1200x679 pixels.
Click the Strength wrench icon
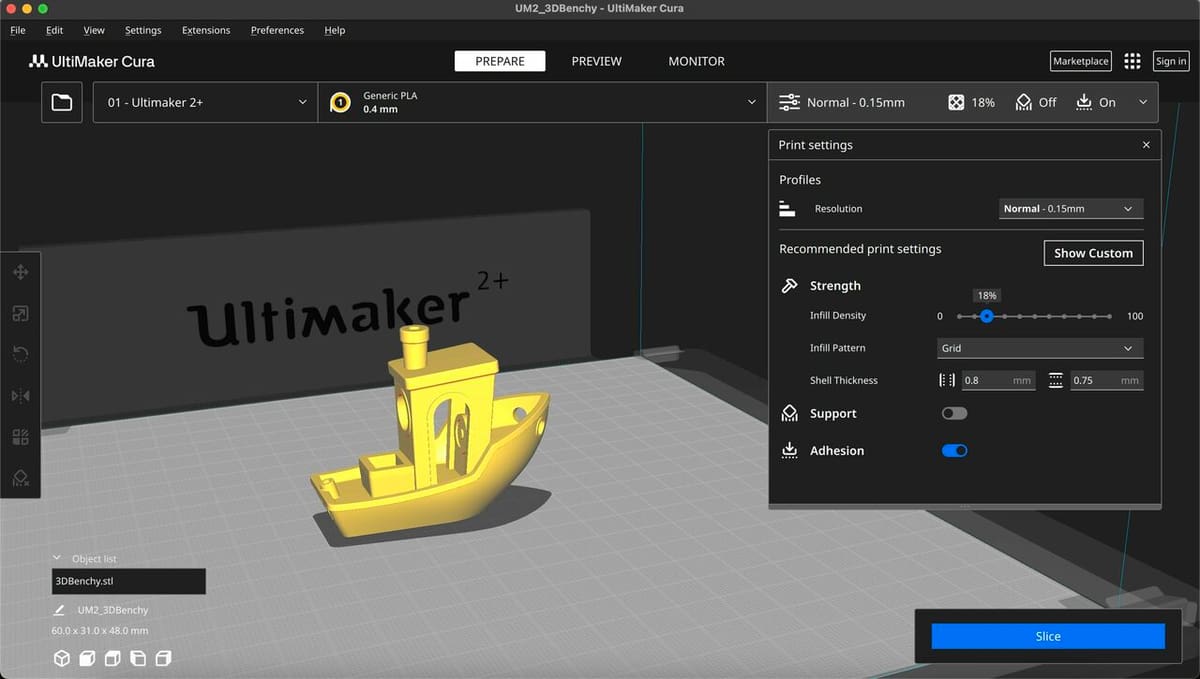click(789, 286)
